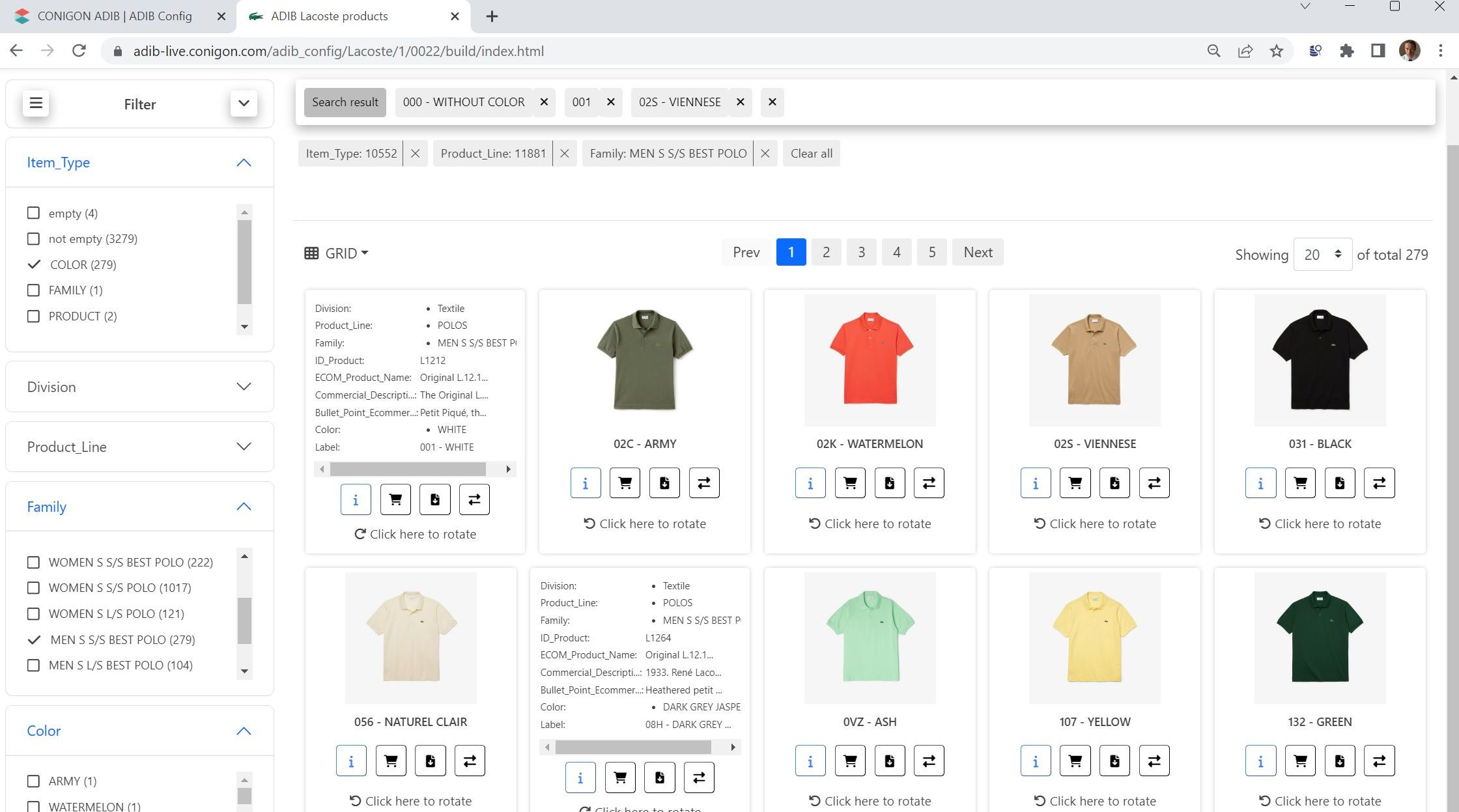
Task: Download file for 0VZ - ASH polo
Action: 890,761
